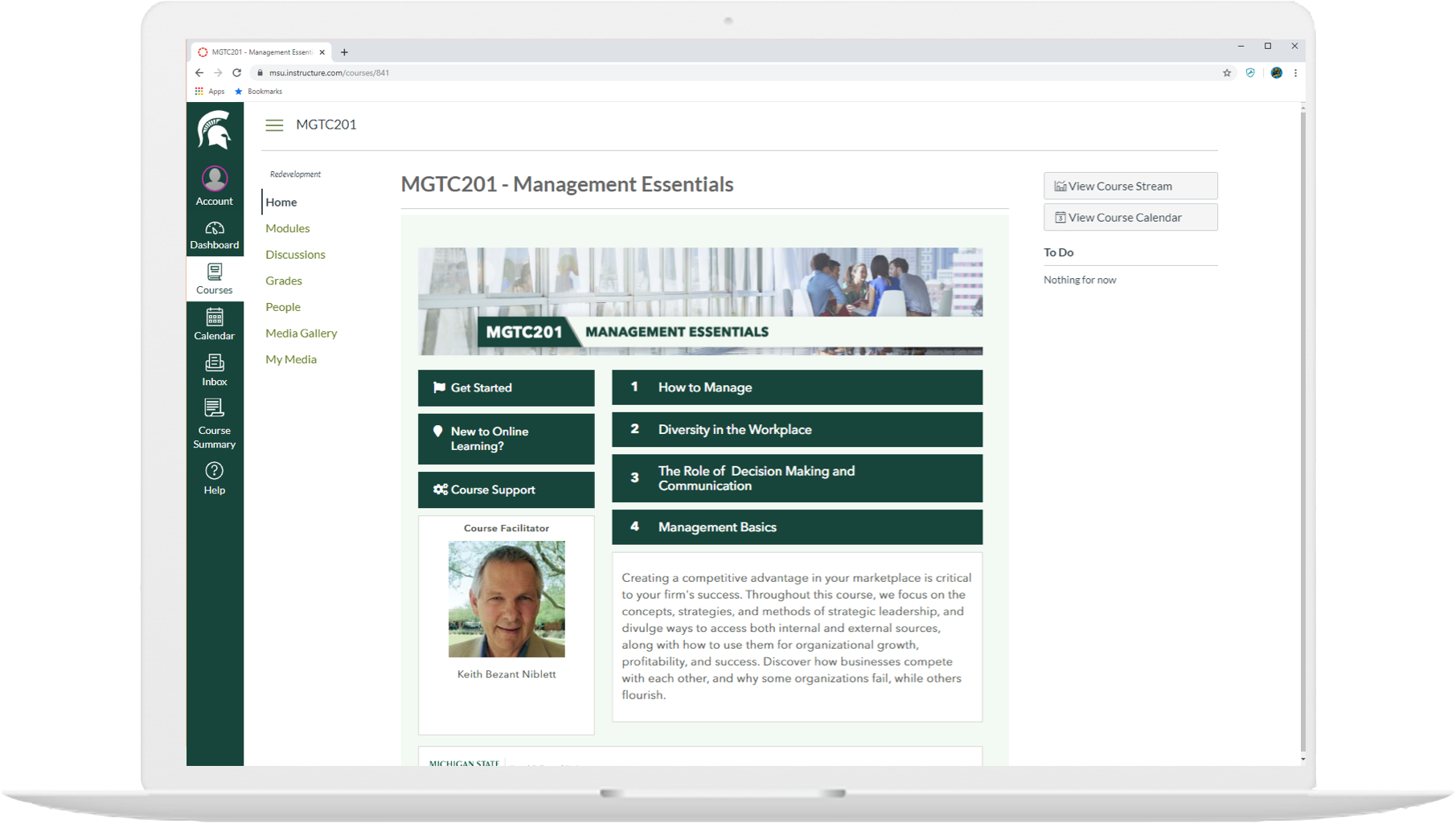
Task: Click View Course Calendar
Action: [1130, 217]
